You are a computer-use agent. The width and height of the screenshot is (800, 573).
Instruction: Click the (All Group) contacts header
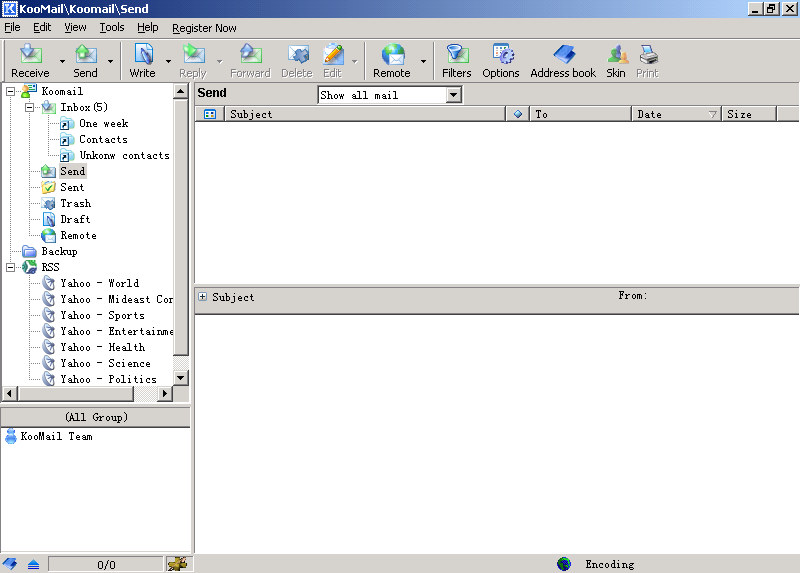[x=96, y=417]
